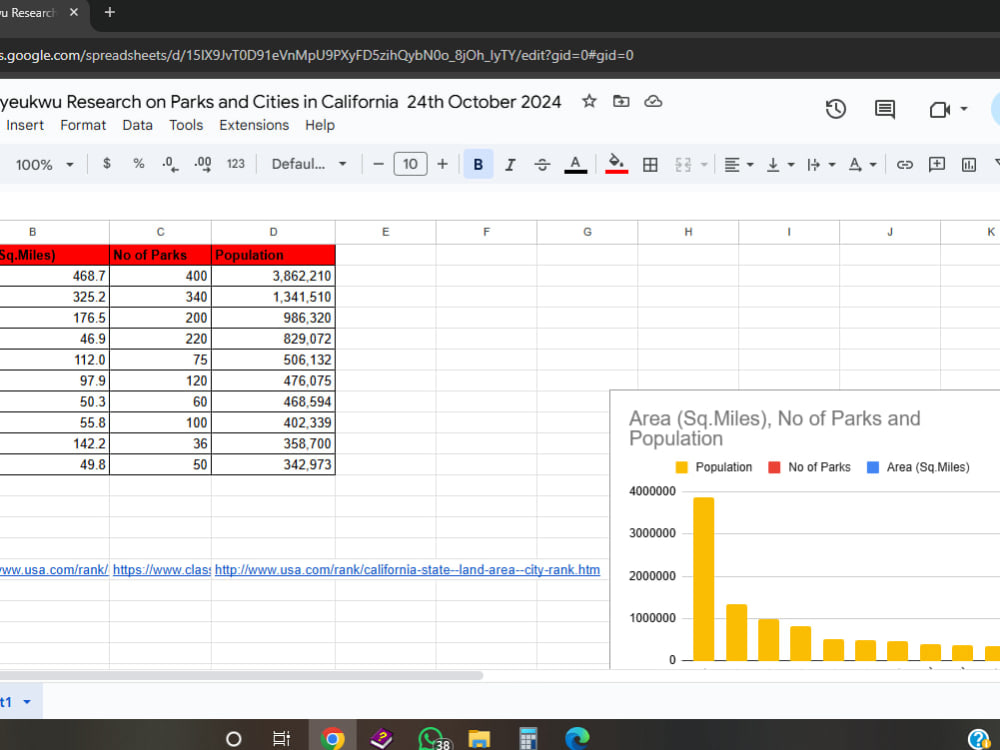Open File Explorer from the taskbar
This screenshot has height=750, width=1000.
click(x=478, y=739)
